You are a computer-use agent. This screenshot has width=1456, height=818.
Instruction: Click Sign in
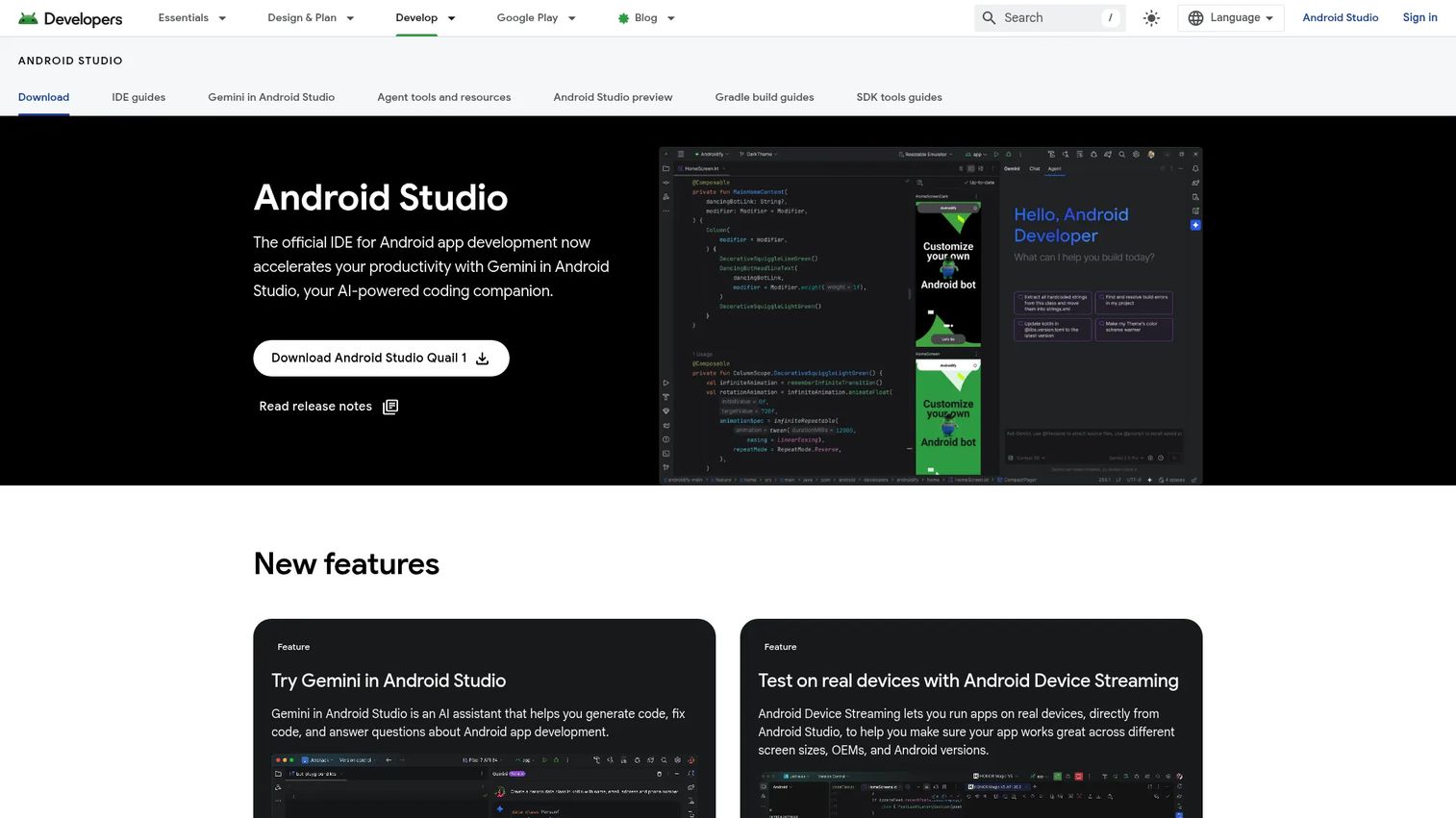pyautogui.click(x=1419, y=17)
